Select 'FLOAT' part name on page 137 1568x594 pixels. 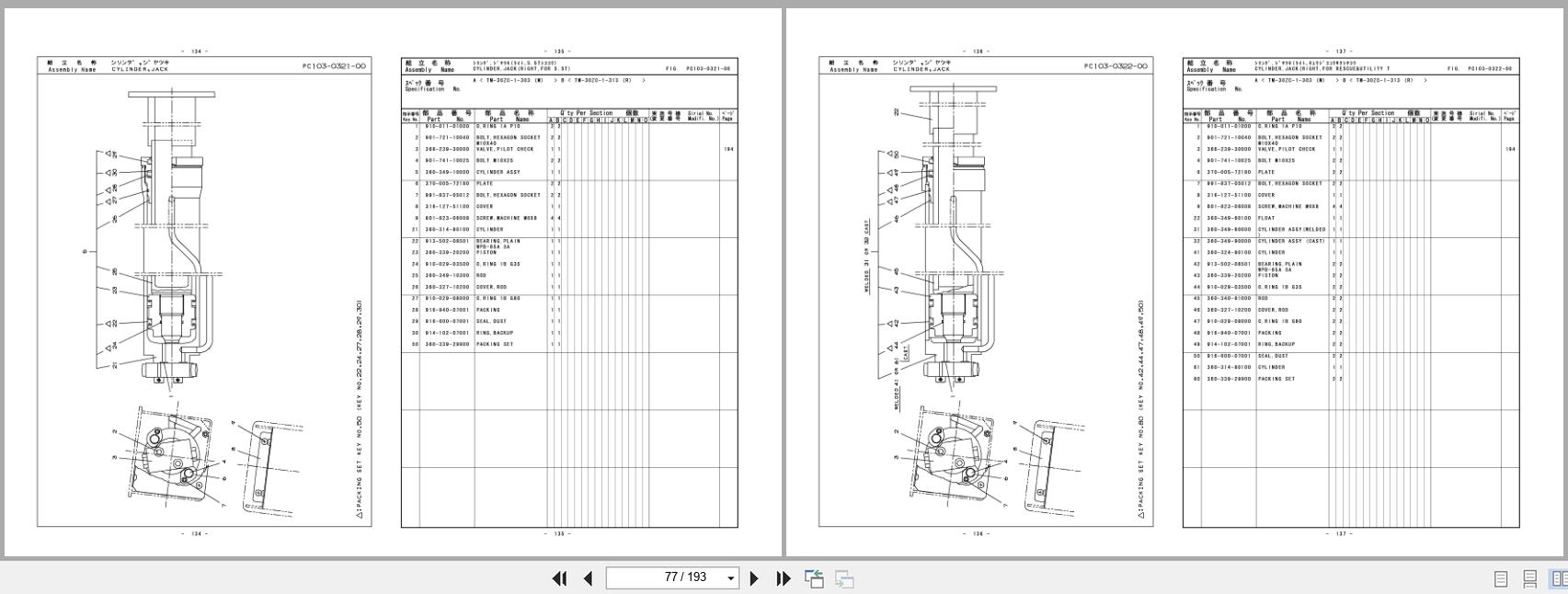click(1266, 218)
